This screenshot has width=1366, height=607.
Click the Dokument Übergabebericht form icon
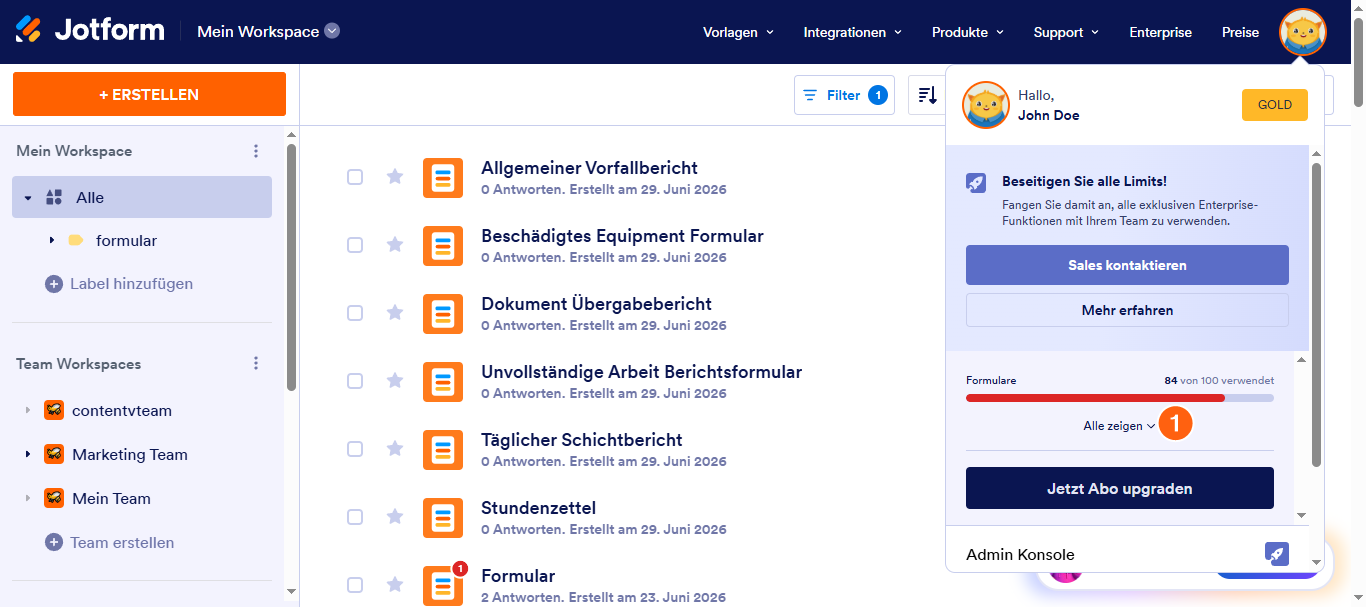point(443,314)
